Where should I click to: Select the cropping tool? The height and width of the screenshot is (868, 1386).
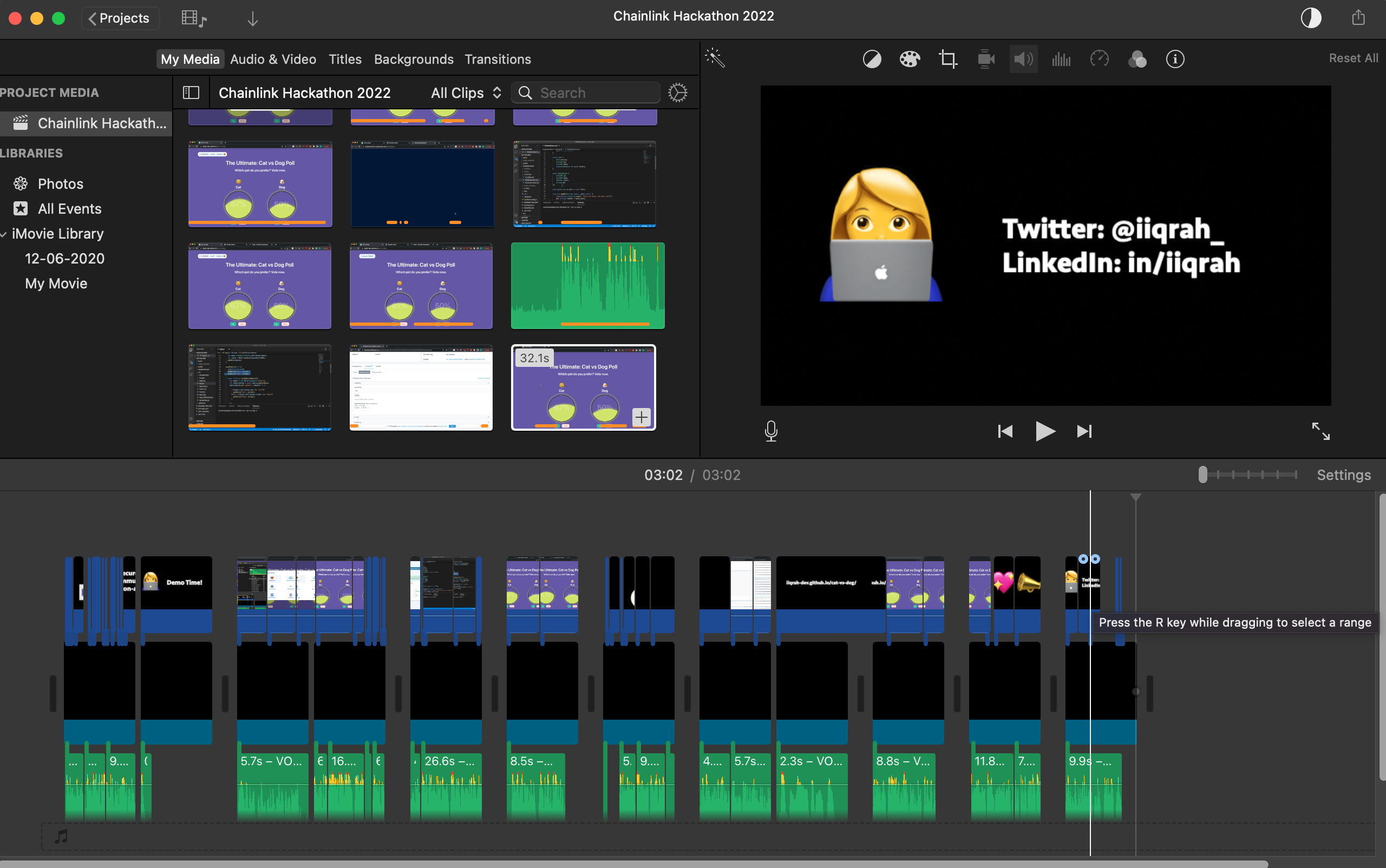coord(948,59)
